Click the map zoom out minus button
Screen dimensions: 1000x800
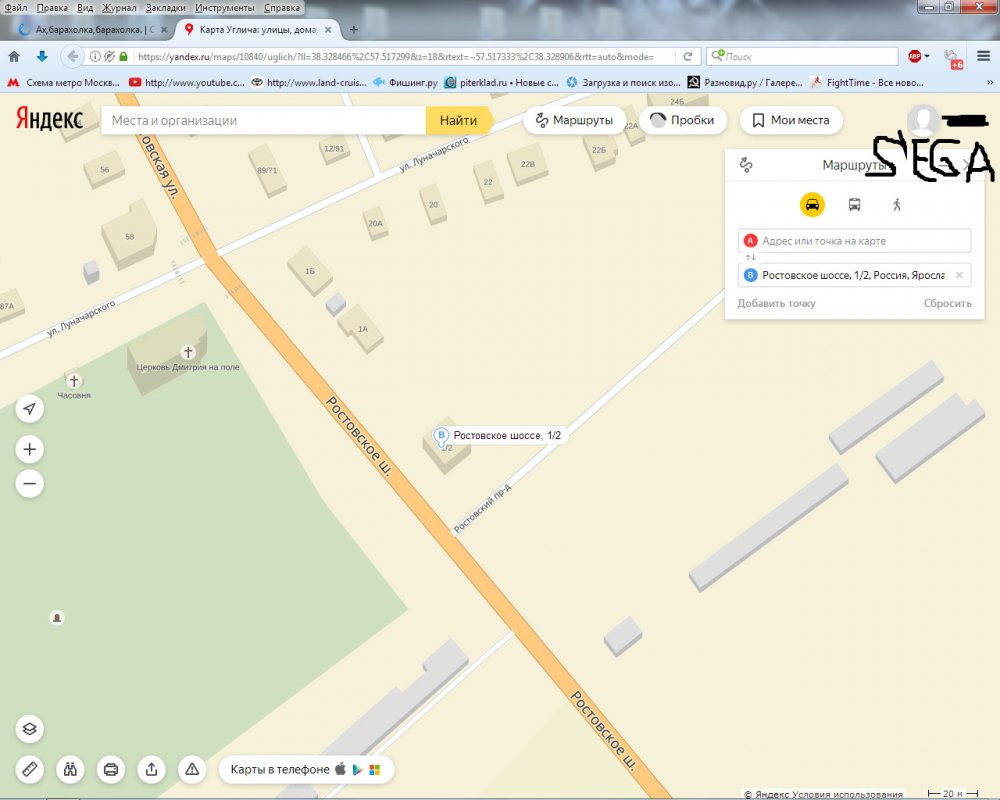tap(30, 484)
